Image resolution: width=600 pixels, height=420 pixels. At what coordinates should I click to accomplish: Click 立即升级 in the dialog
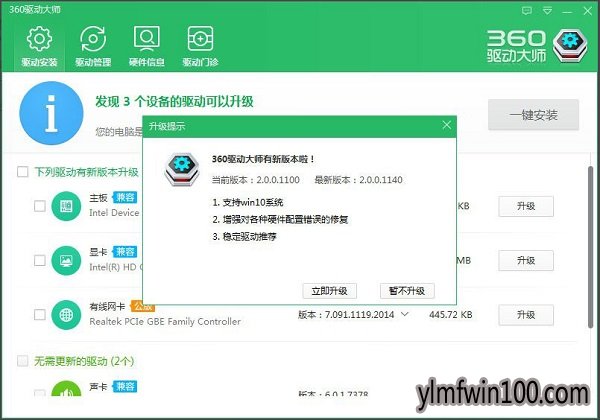pyautogui.click(x=329, y=291)
